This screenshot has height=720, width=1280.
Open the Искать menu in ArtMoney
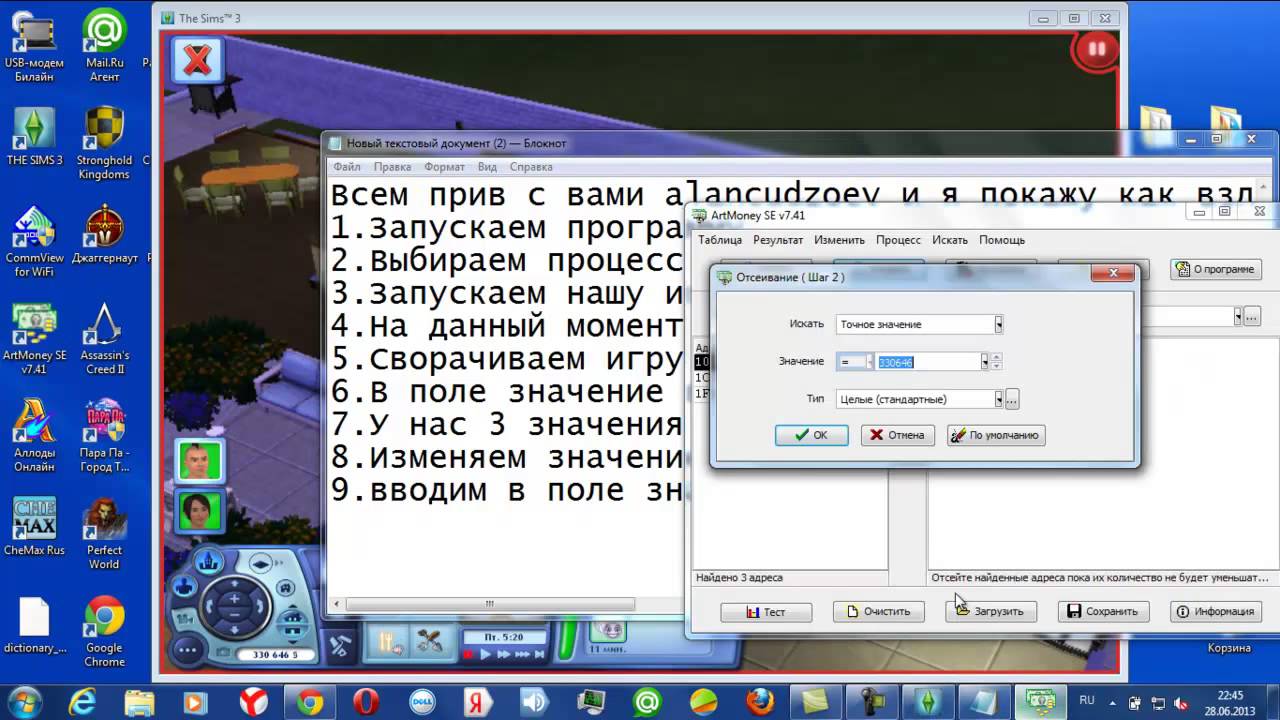point(950,240)
